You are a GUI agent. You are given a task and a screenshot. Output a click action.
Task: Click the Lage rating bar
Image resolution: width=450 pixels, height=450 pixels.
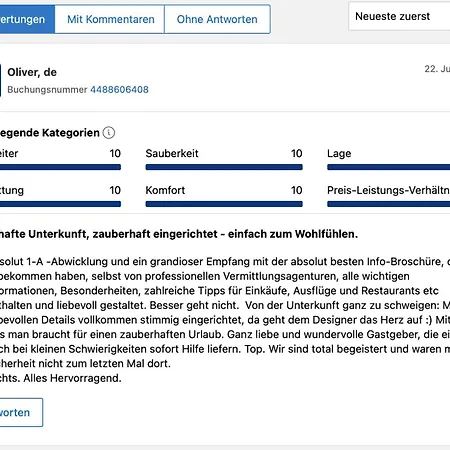pyautogui.click(x=389, y=167)
